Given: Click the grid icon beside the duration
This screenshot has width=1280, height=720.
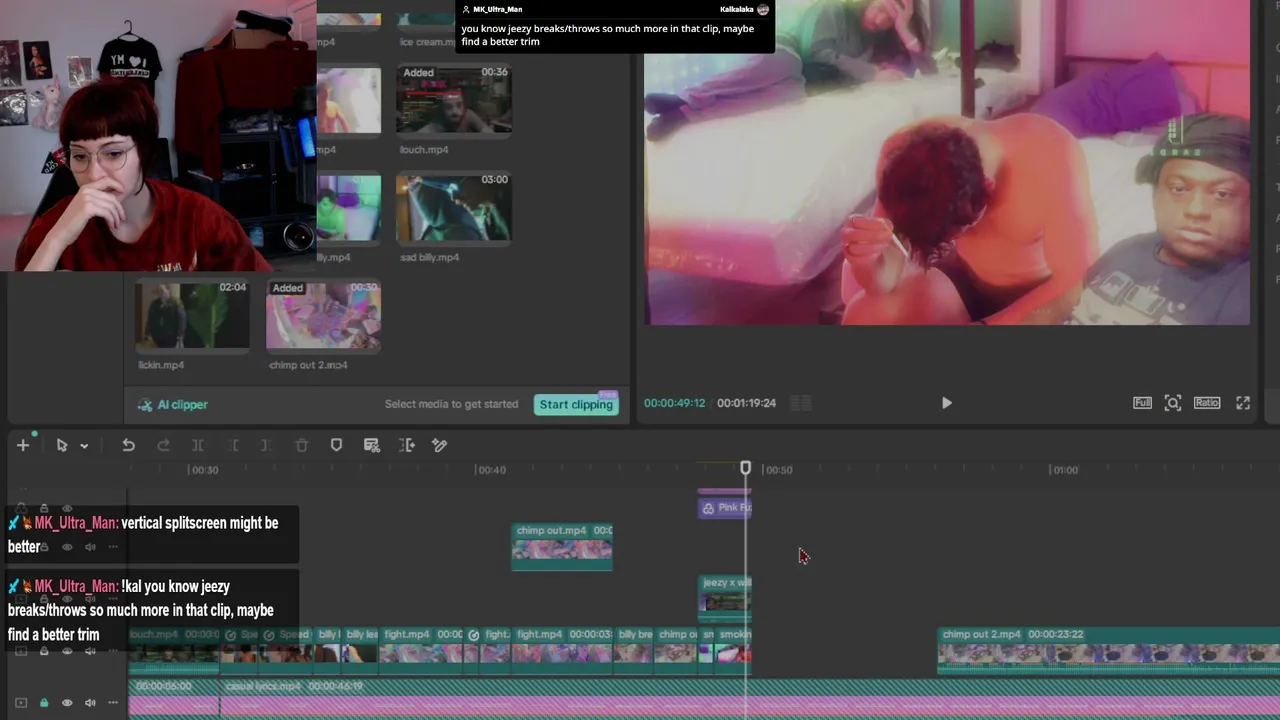Looking at the screenshot, I should [x=800, y=403].
